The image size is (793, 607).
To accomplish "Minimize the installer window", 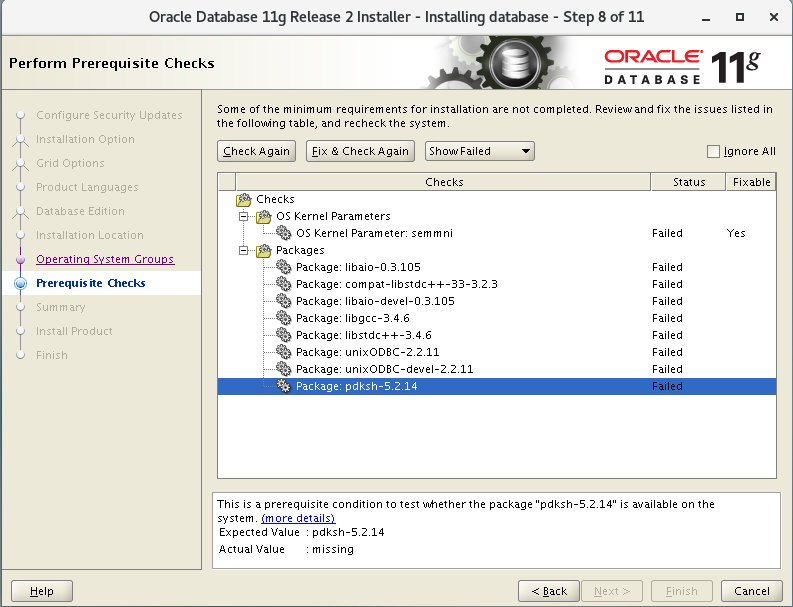I will 707,17.
